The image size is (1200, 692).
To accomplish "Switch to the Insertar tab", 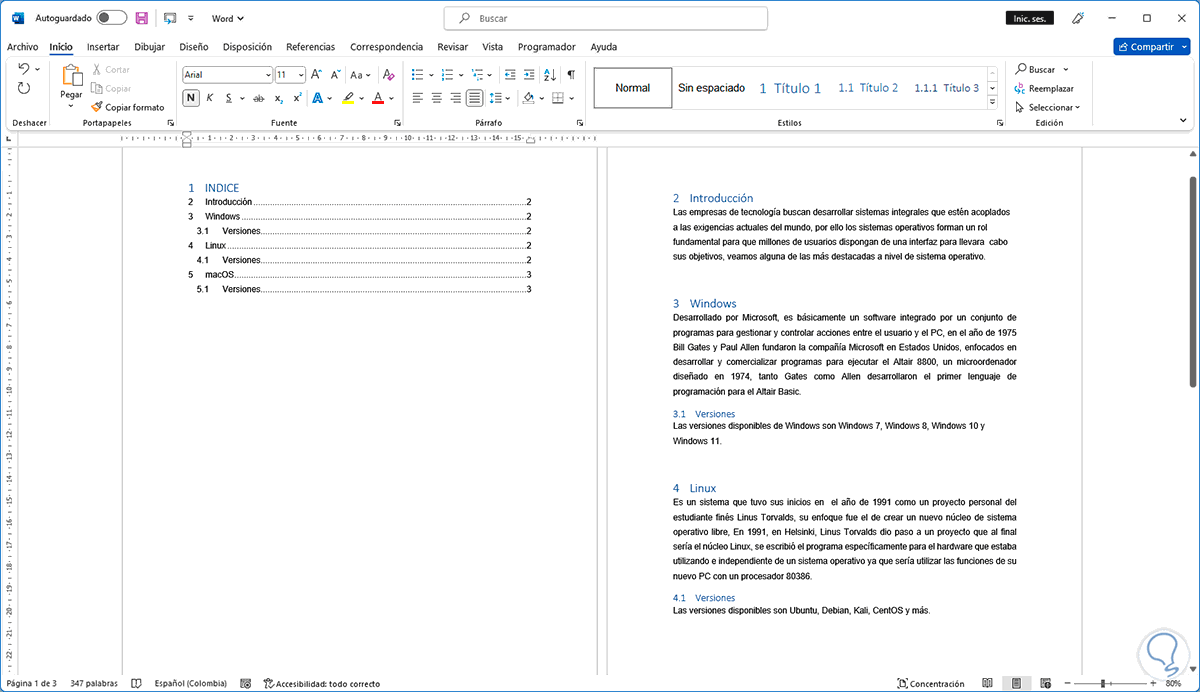I will (103, 47).
